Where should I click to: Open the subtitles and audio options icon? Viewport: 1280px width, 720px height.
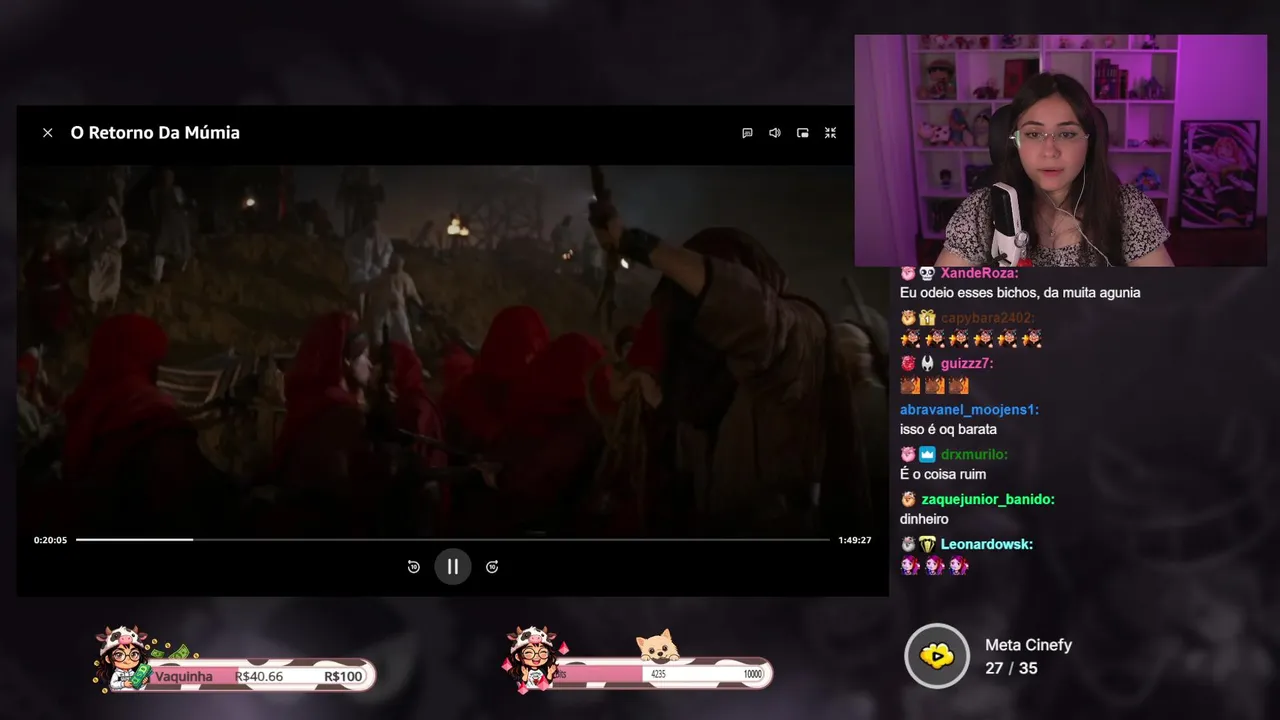747,133
